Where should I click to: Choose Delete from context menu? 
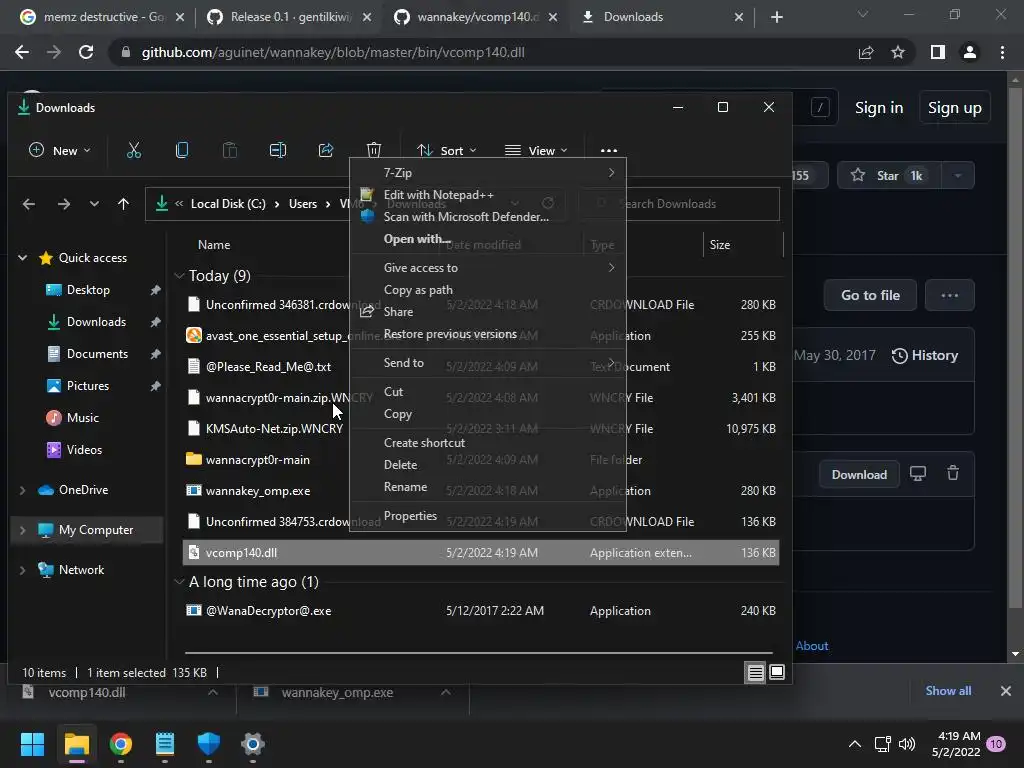point(488,465)
